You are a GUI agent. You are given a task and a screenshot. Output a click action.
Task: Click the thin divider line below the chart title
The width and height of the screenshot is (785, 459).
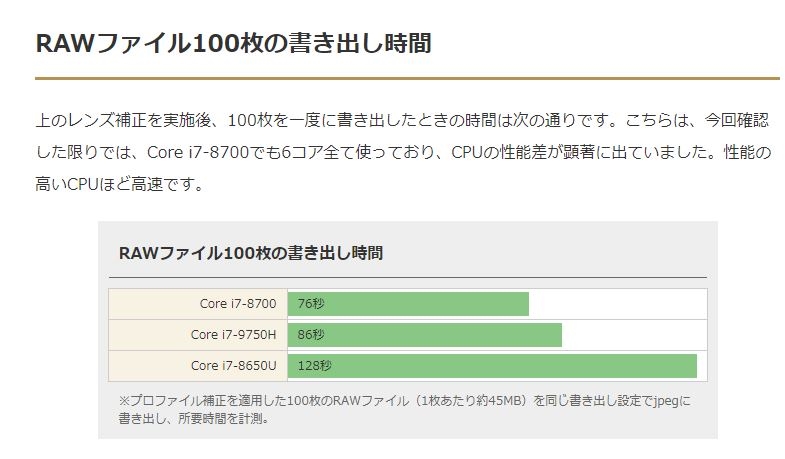point(407,277)
